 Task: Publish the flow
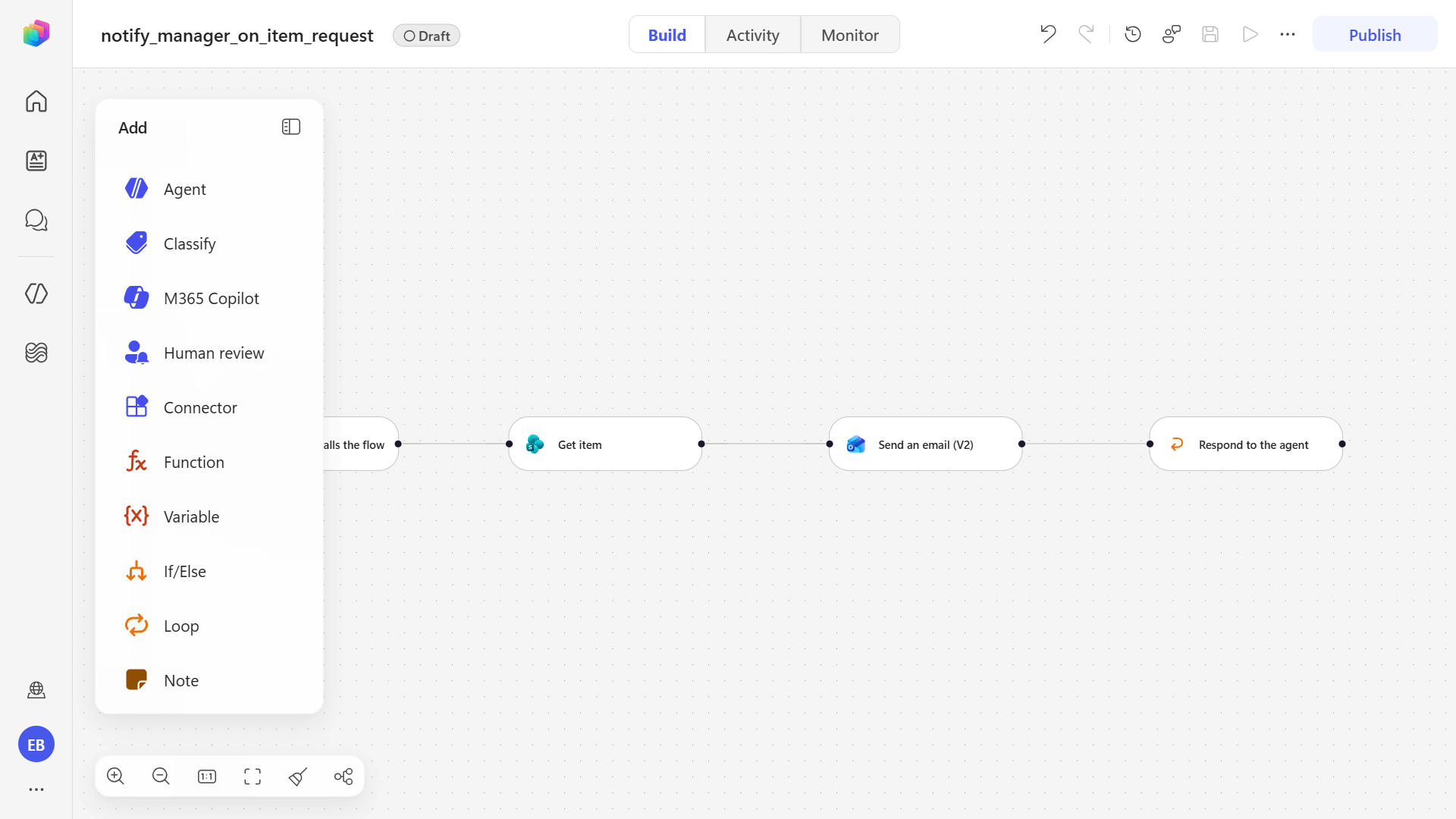pos(1374,35)
